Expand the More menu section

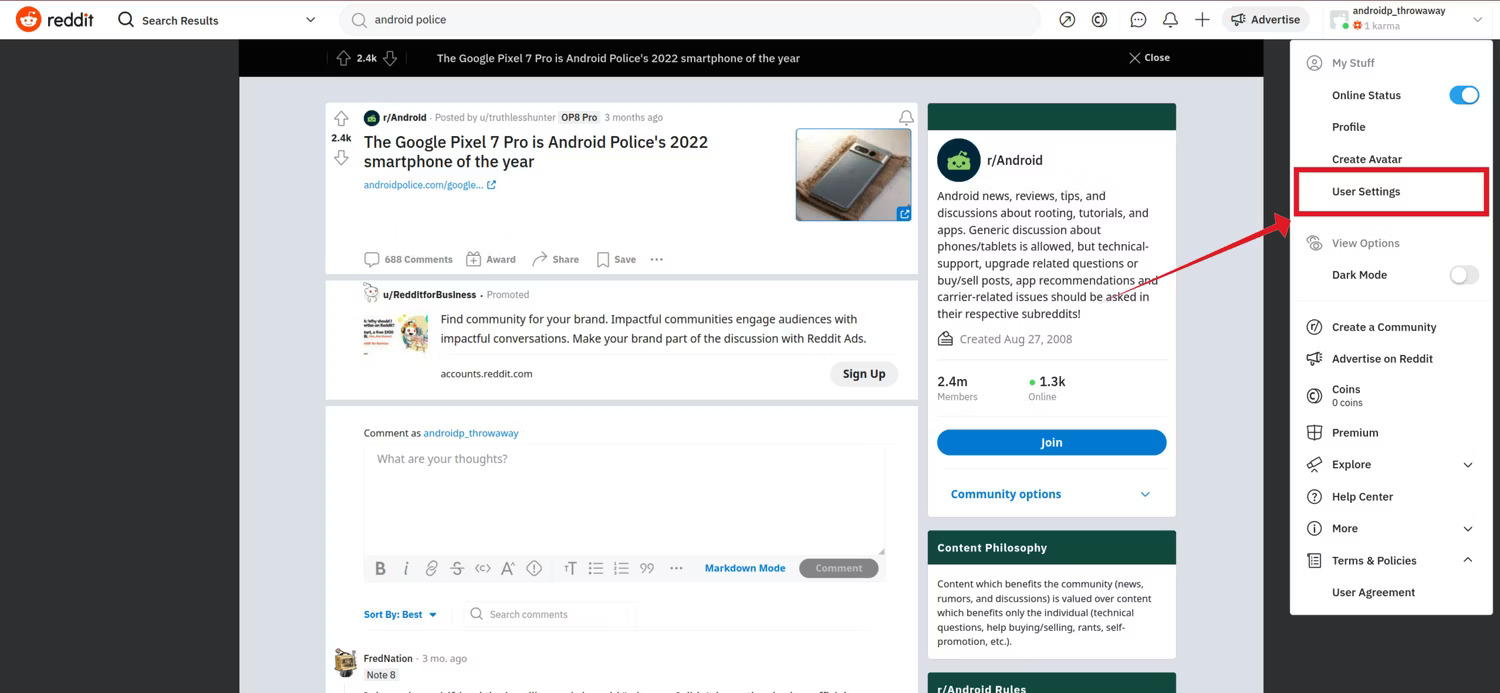coord(1468,529)
